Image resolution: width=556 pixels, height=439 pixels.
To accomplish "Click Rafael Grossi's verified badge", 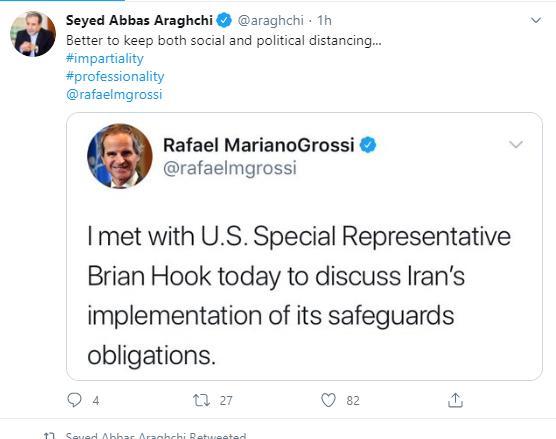I will click(368, 145).
